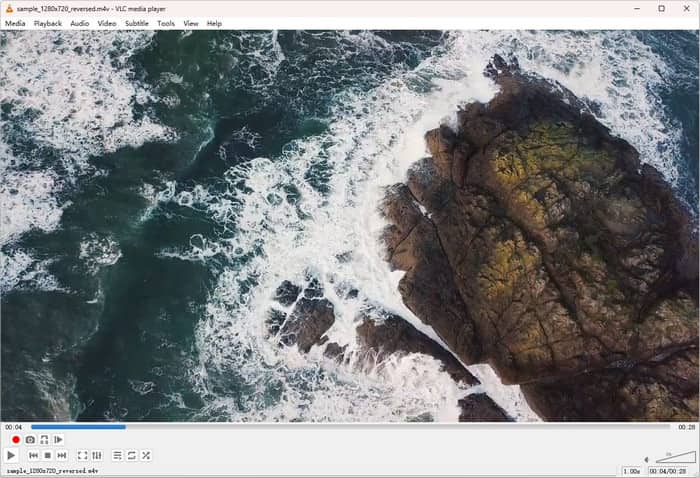Mute audio using the speaker icon
Screen dimensions: 700x478
[648, 457]
